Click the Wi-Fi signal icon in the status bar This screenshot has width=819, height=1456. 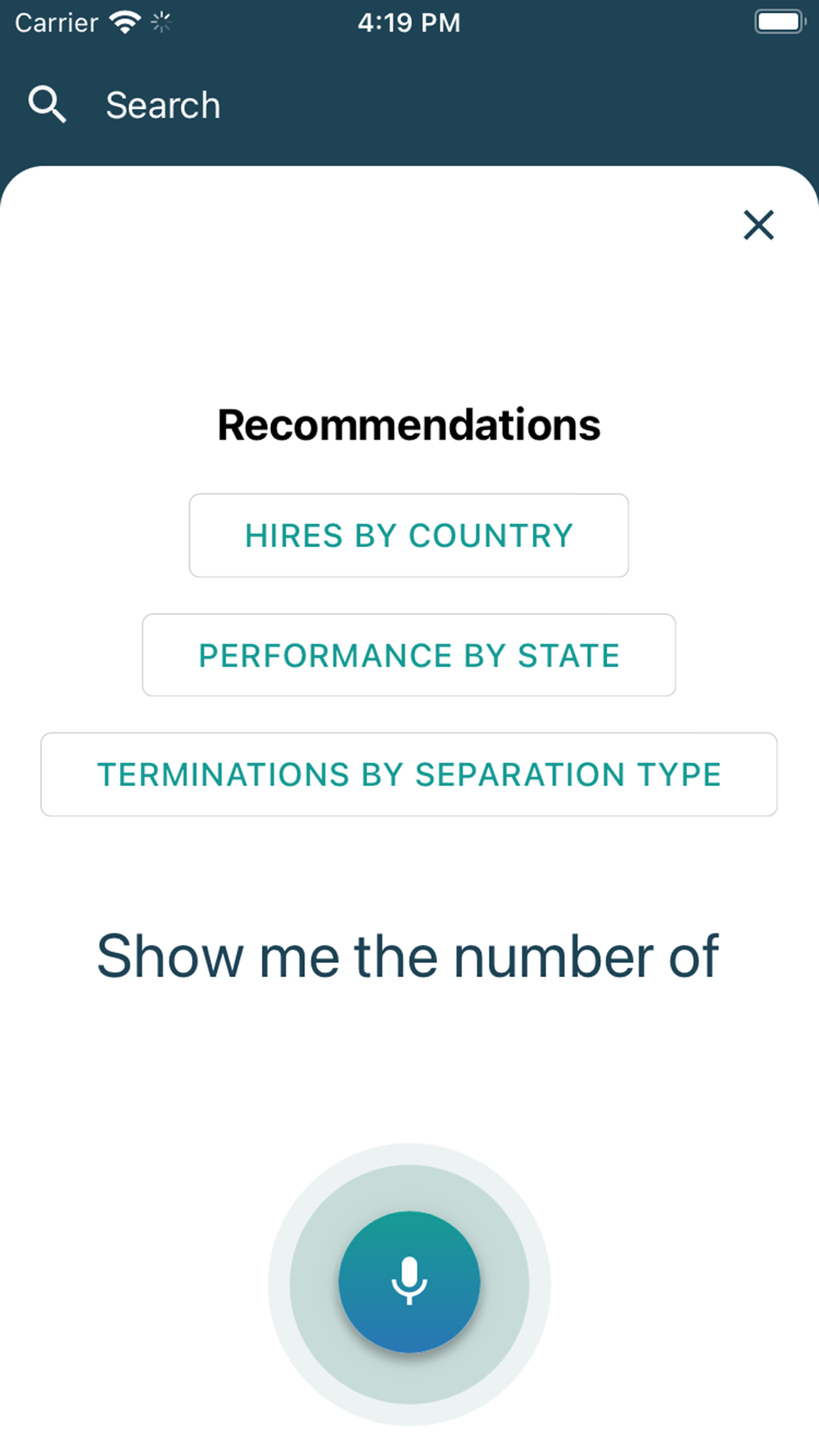click(125, 22)
